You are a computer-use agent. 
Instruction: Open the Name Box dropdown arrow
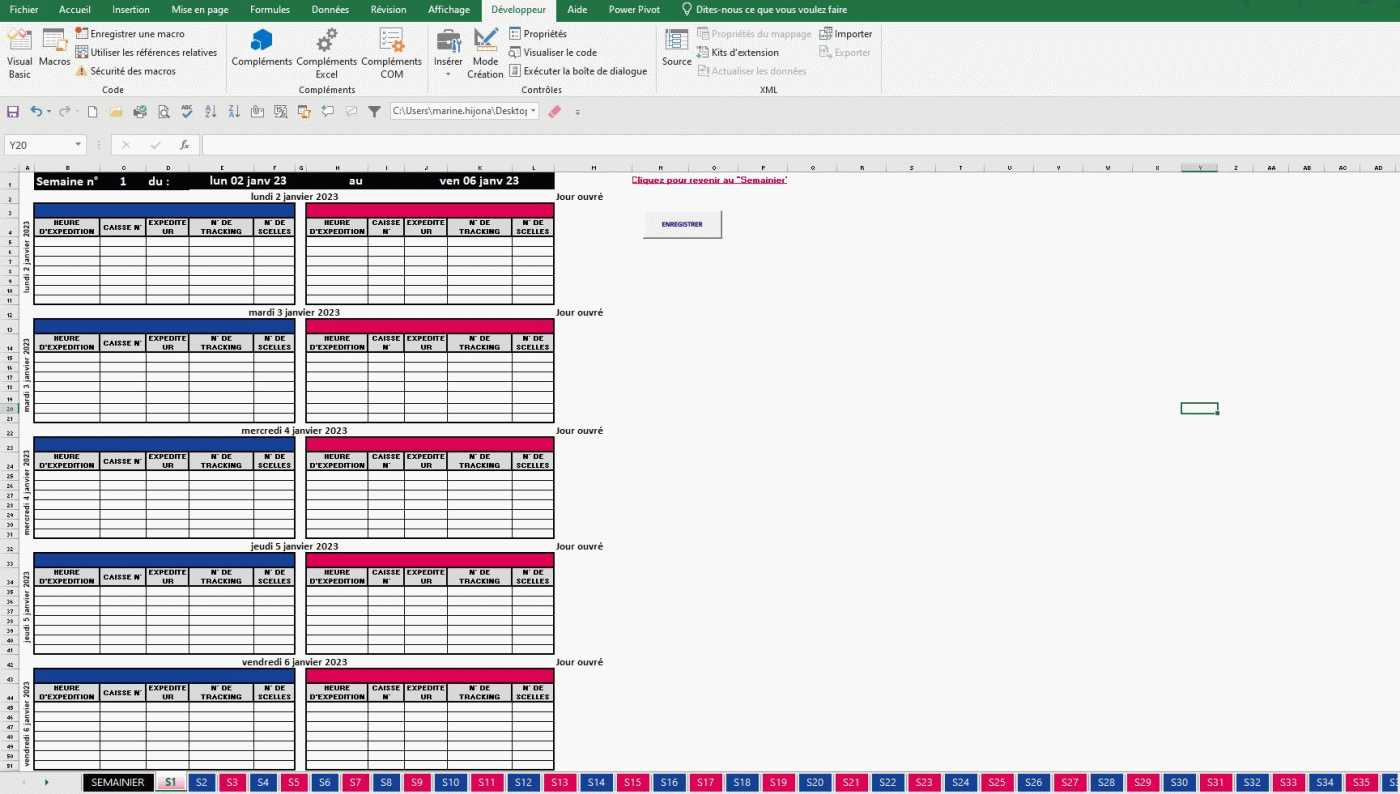point(78,145)
